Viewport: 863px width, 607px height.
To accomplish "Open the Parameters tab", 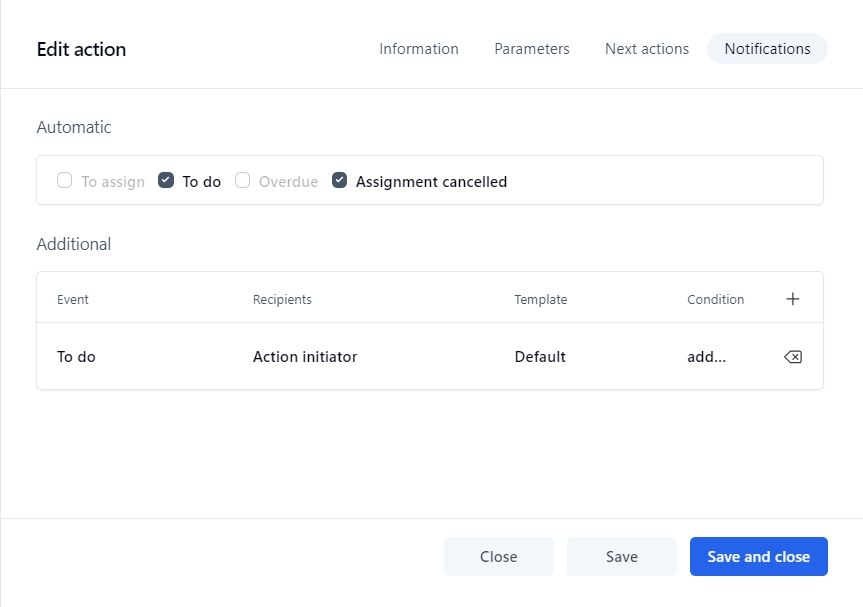I will [531, 49].
